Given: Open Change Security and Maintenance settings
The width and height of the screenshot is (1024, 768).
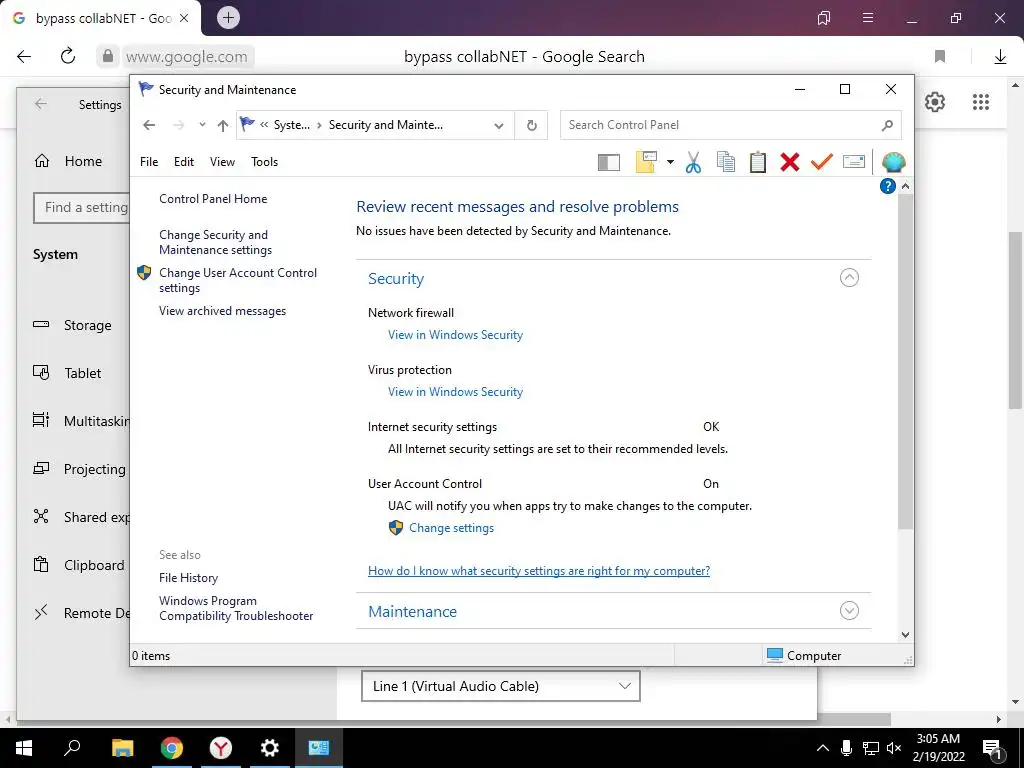Looking at the screenshot, I should (216, 242).
